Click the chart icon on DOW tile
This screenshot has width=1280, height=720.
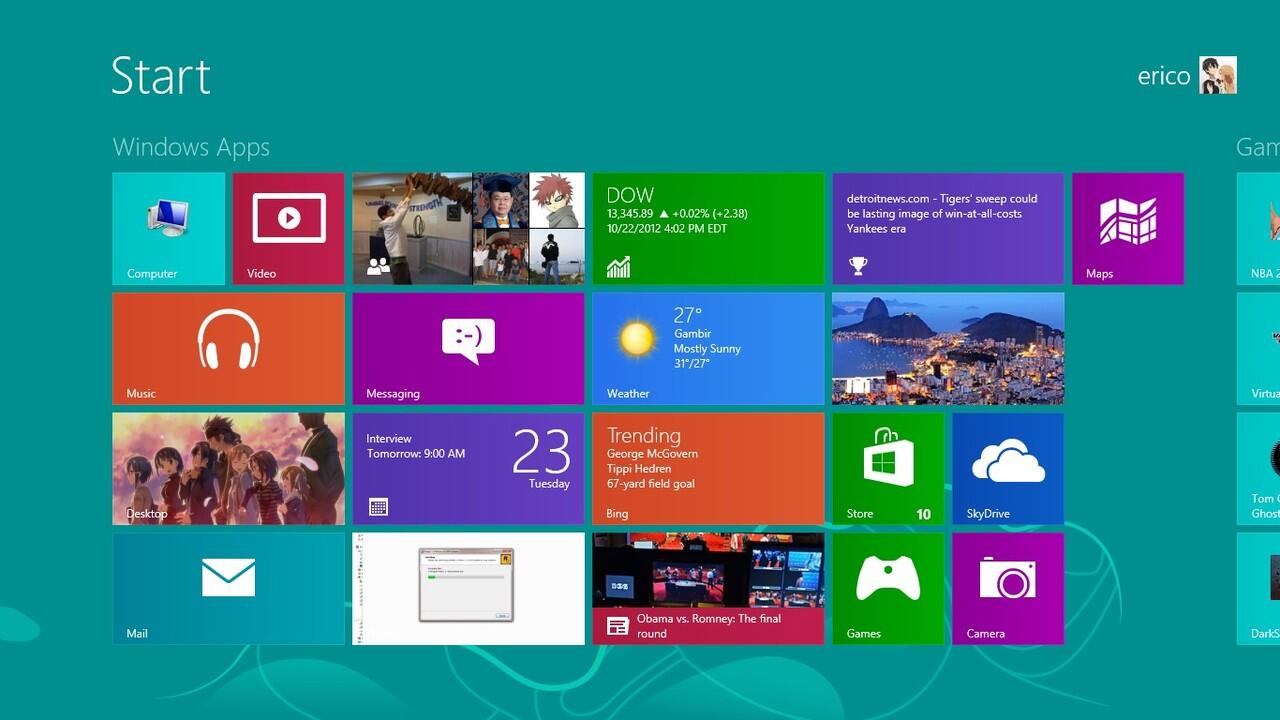[x=618, y=267]
